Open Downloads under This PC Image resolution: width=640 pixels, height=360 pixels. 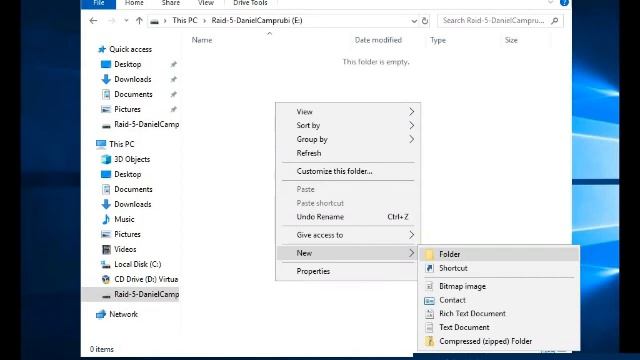[x=133, y=204]
